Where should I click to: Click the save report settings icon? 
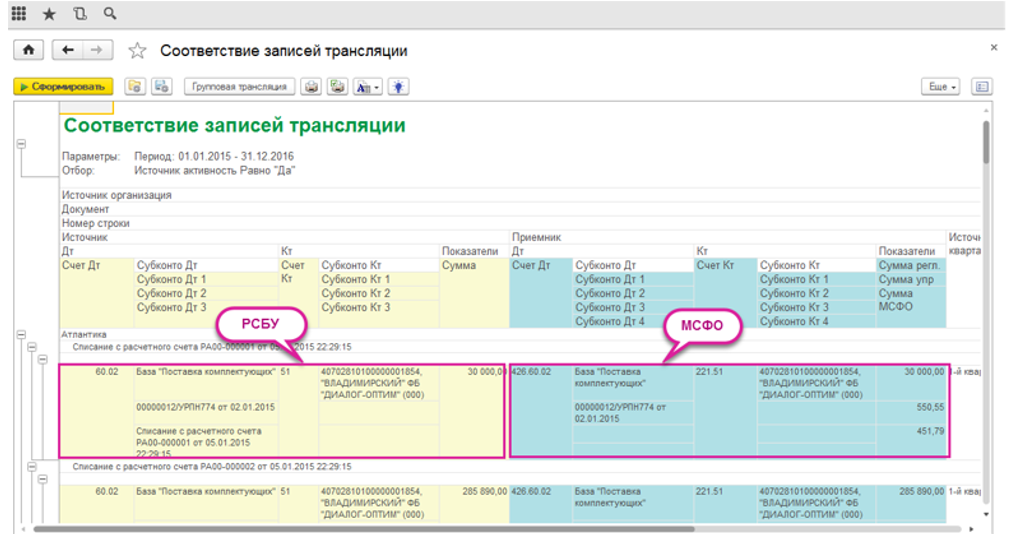pyautogui.click(x=161, y=87)
